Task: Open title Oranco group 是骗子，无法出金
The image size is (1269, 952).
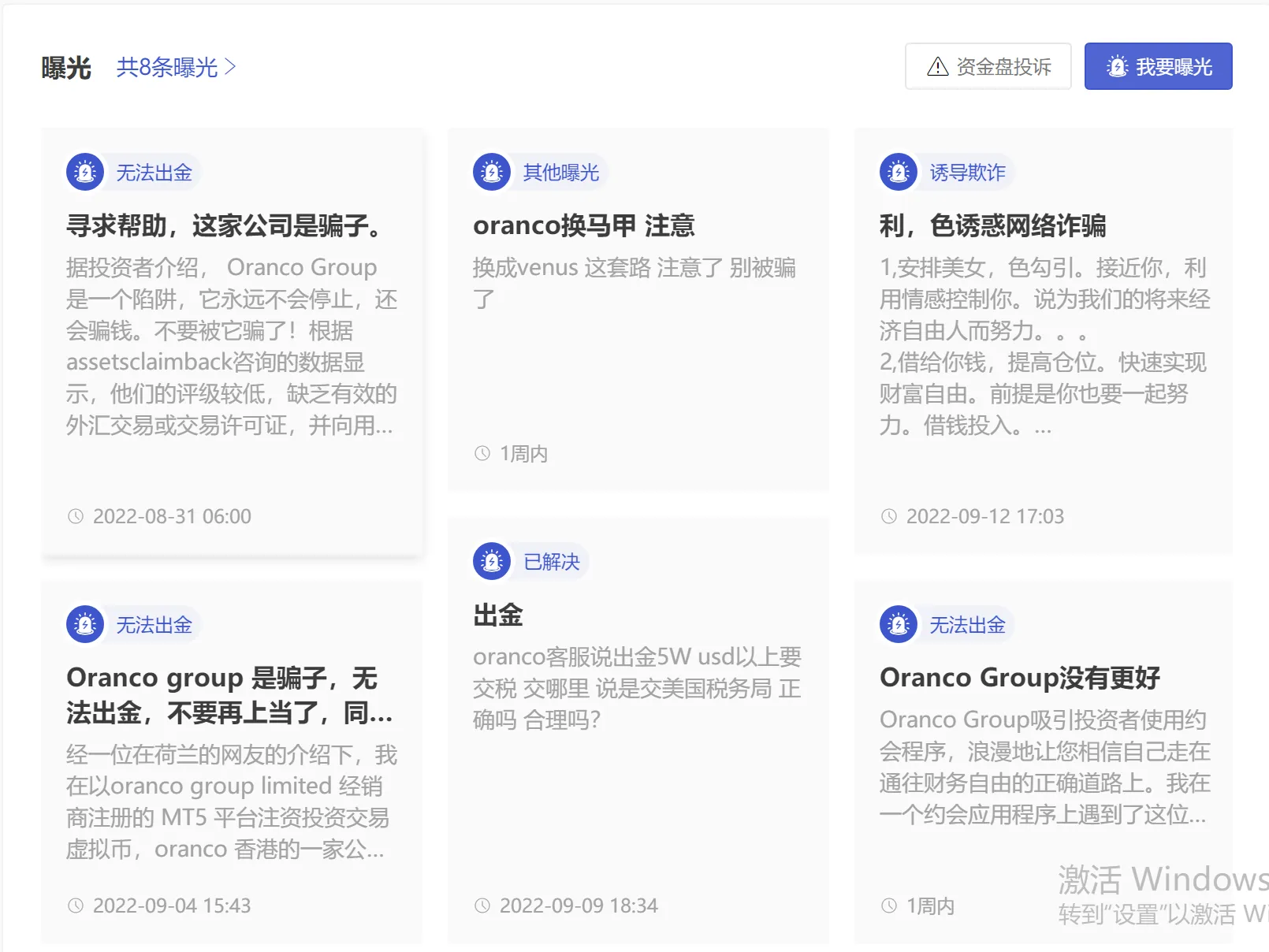Action: 229,695
